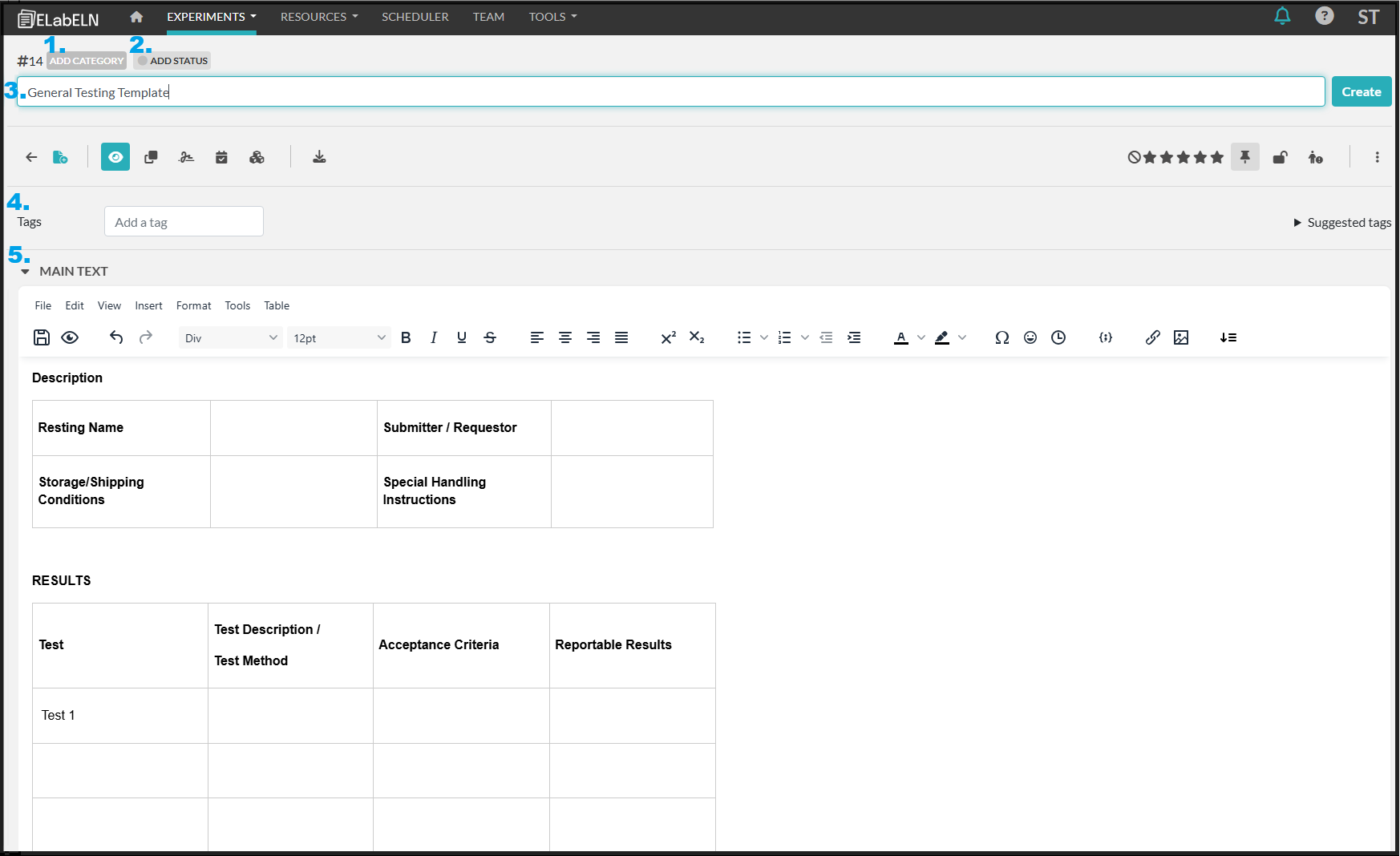The width and height of the screenshot is (1400, 856).
Task: Click the duplicate experiment icon
Action: tap(151, 157)
